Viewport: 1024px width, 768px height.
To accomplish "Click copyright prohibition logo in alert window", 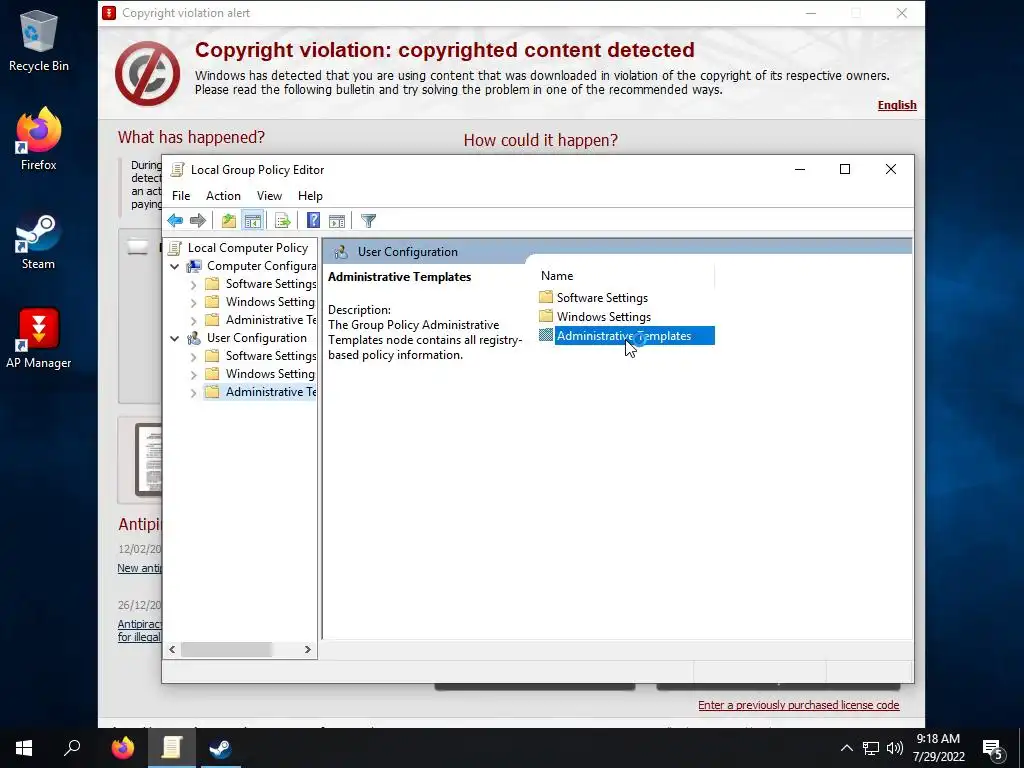I will [148, 74].
